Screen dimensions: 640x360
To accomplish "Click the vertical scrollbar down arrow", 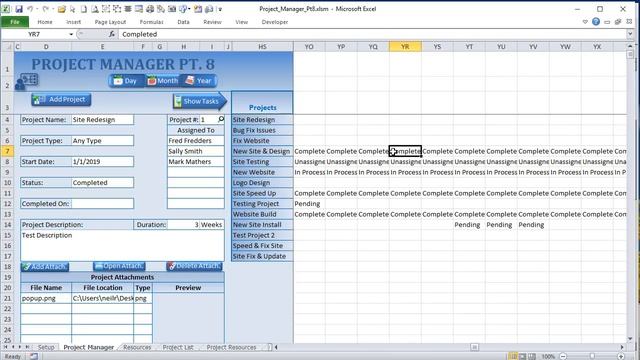I will [630, 338].
